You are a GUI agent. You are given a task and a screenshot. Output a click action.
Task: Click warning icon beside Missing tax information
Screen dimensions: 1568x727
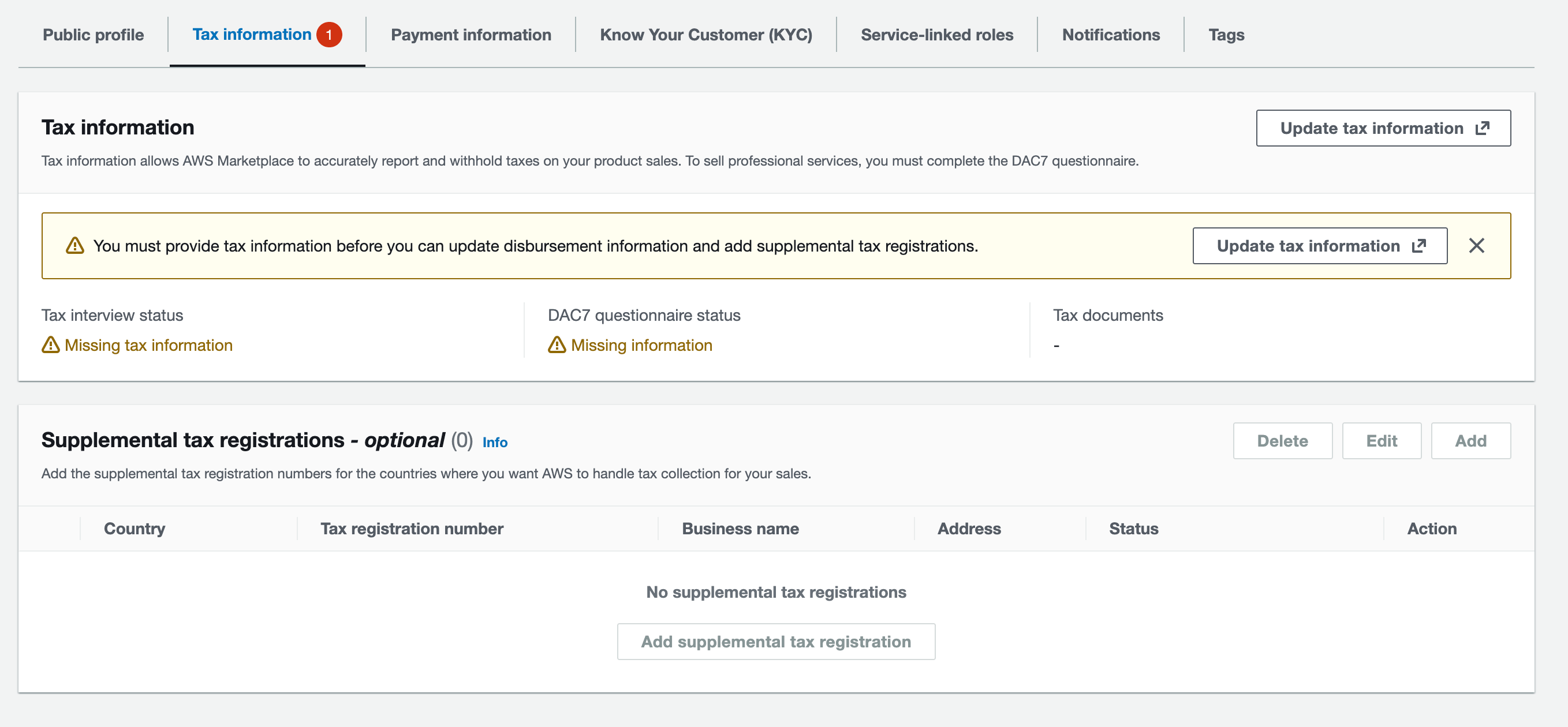coord(51,345)
